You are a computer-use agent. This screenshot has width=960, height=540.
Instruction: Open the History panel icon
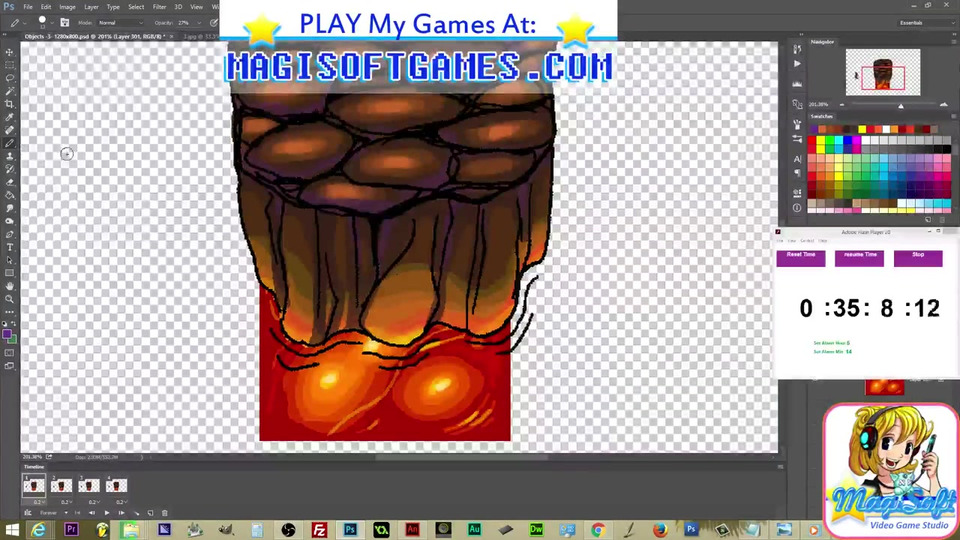pos(797,50)
